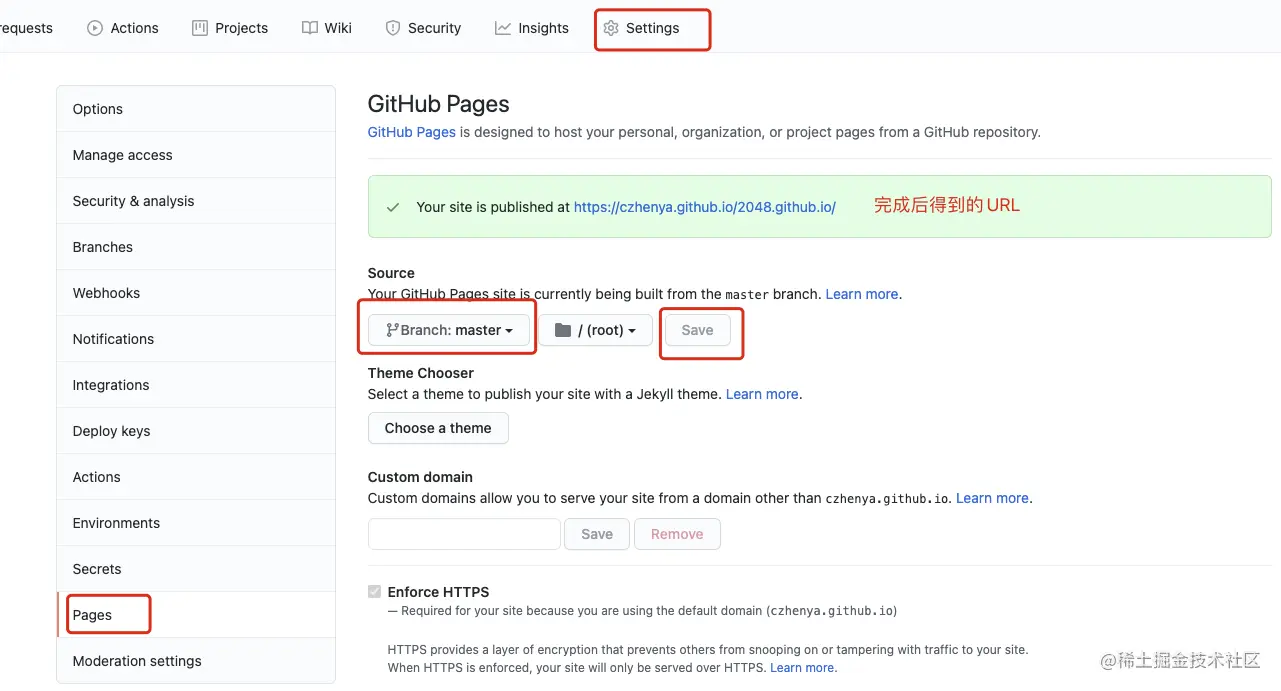Screen dimensions: 1281x691
Task: Click Learn more link for Theme Chooser
Action: 762,394
